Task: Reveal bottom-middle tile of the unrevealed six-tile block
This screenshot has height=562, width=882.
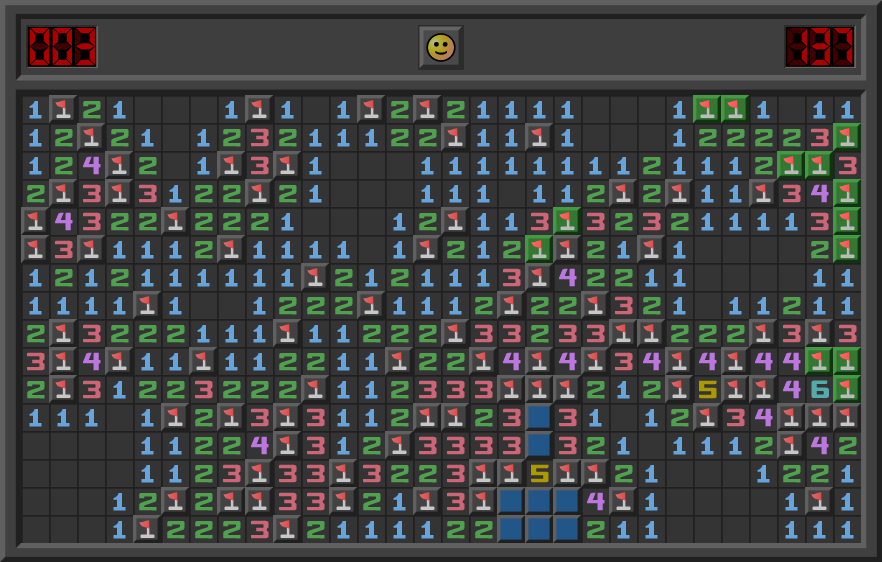Action: (539, 529)
